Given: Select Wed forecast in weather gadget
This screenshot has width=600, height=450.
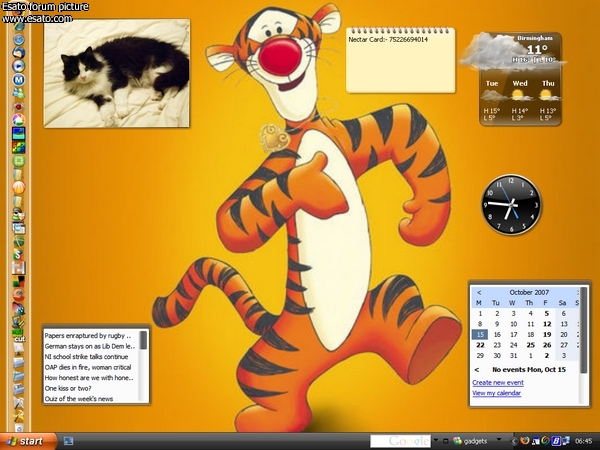Looking at the screenshot, I should 520,102.
